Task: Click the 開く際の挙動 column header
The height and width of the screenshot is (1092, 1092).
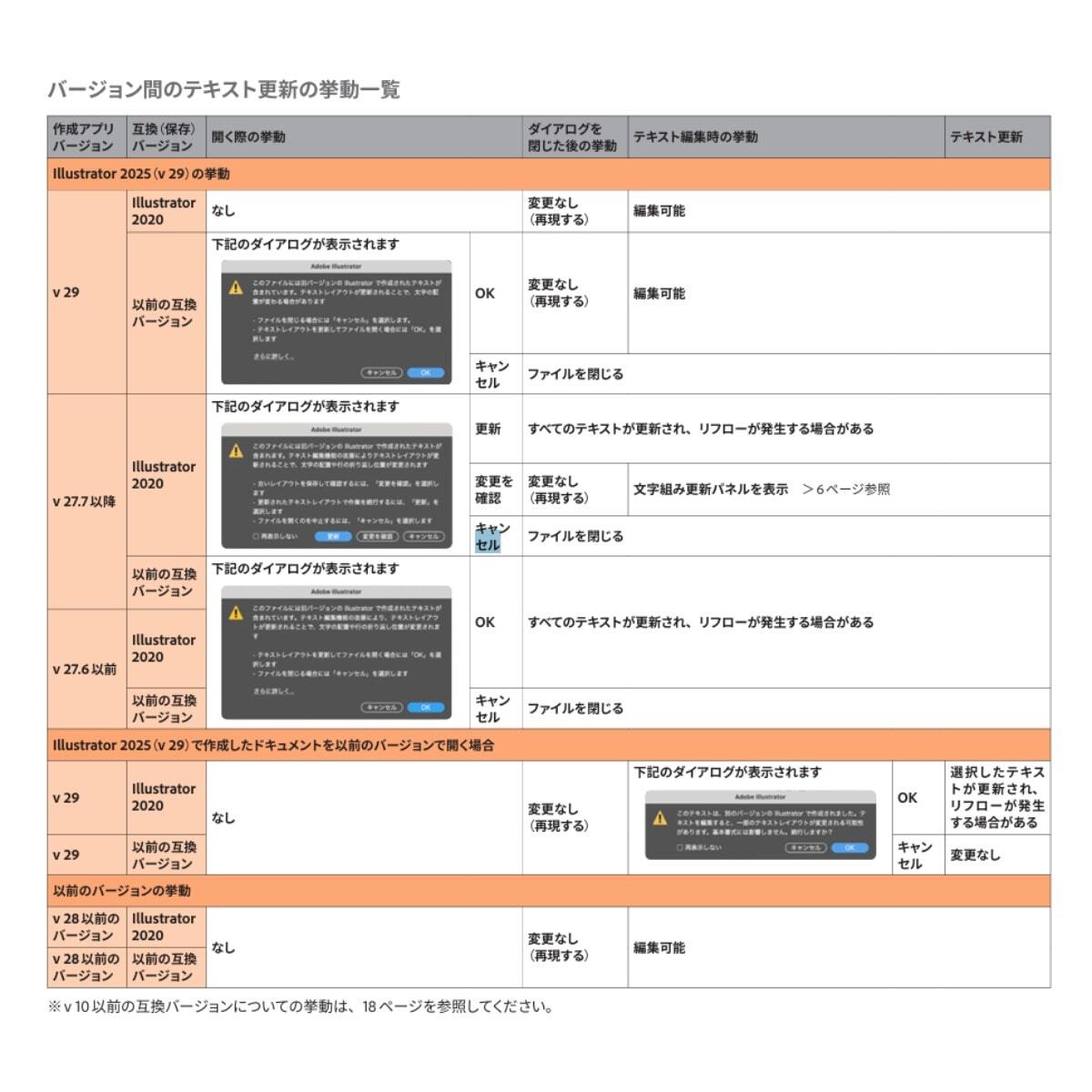Action: click(364, 137)
